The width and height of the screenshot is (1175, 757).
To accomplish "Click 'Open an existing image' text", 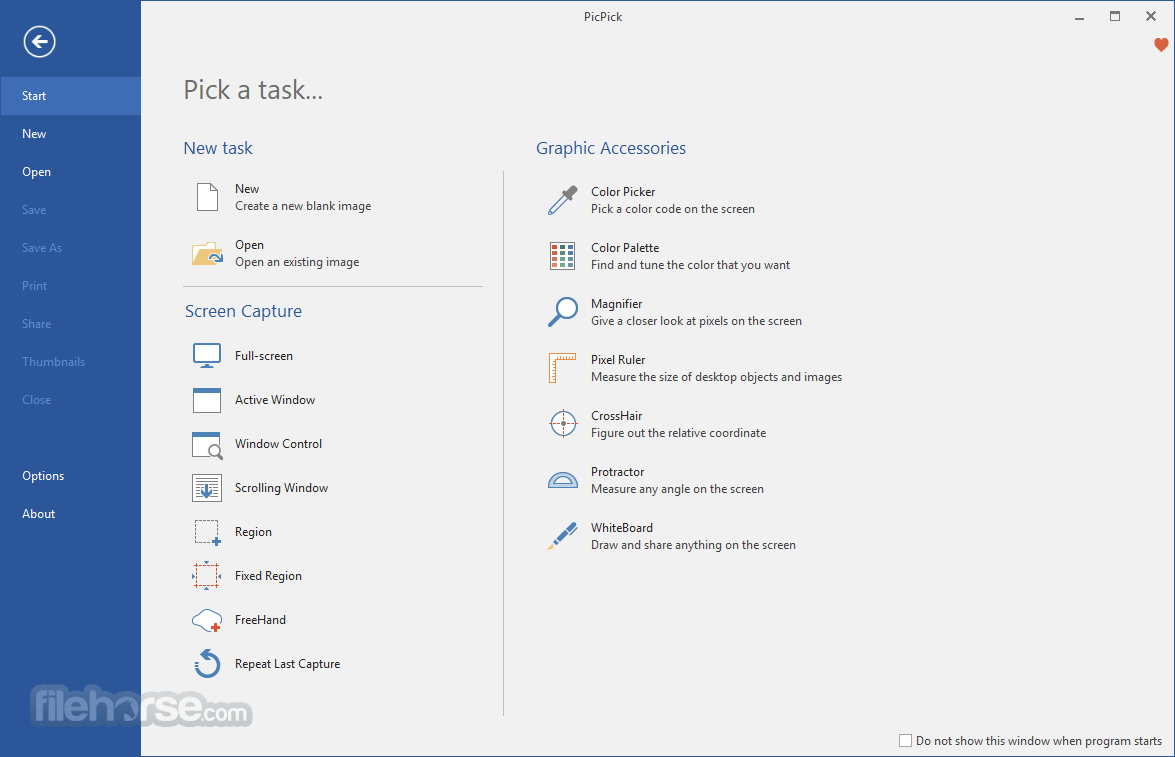I will click(297, 262).
